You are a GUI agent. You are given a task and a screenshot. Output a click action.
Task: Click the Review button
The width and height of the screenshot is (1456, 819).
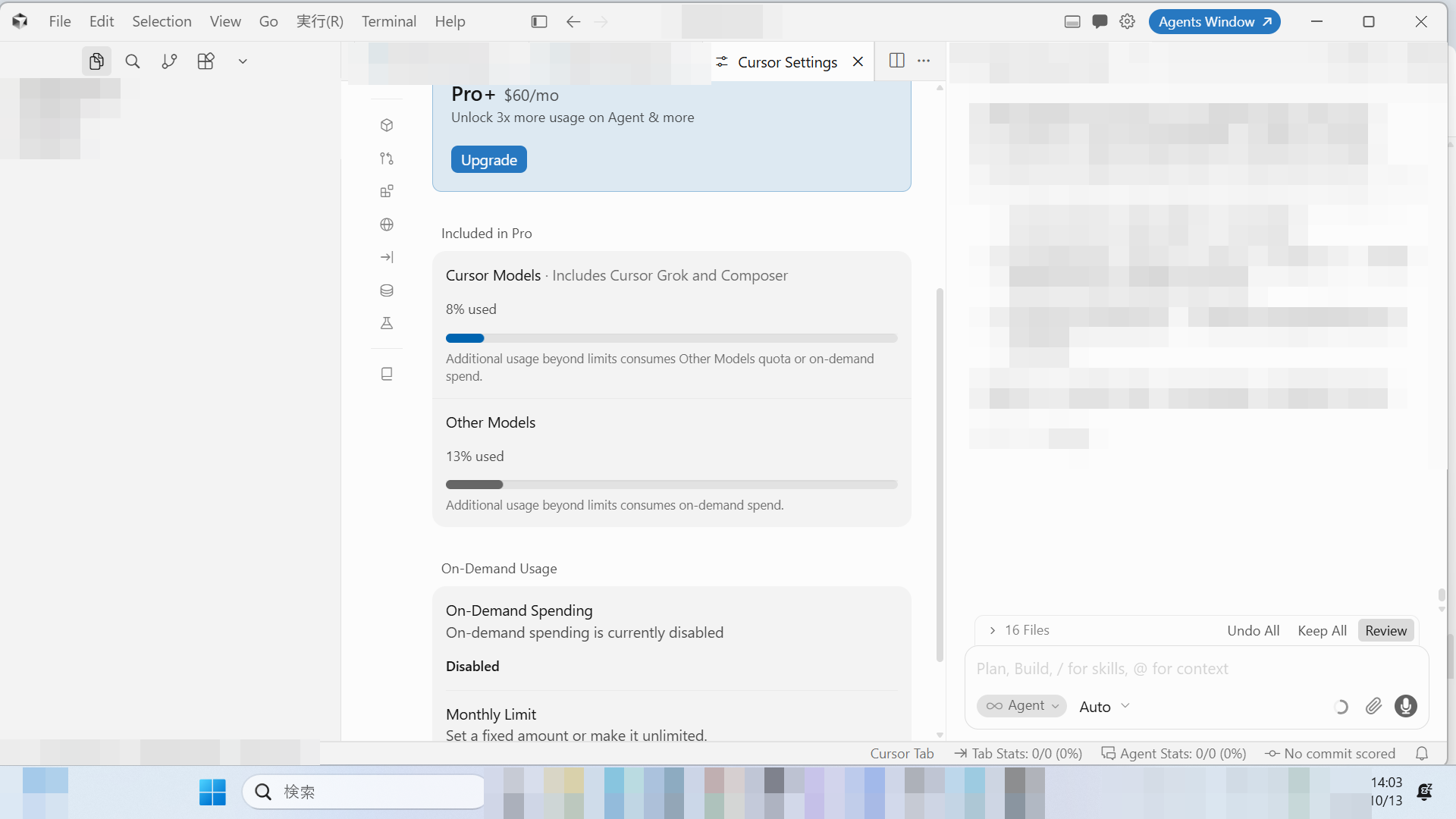1385,631
